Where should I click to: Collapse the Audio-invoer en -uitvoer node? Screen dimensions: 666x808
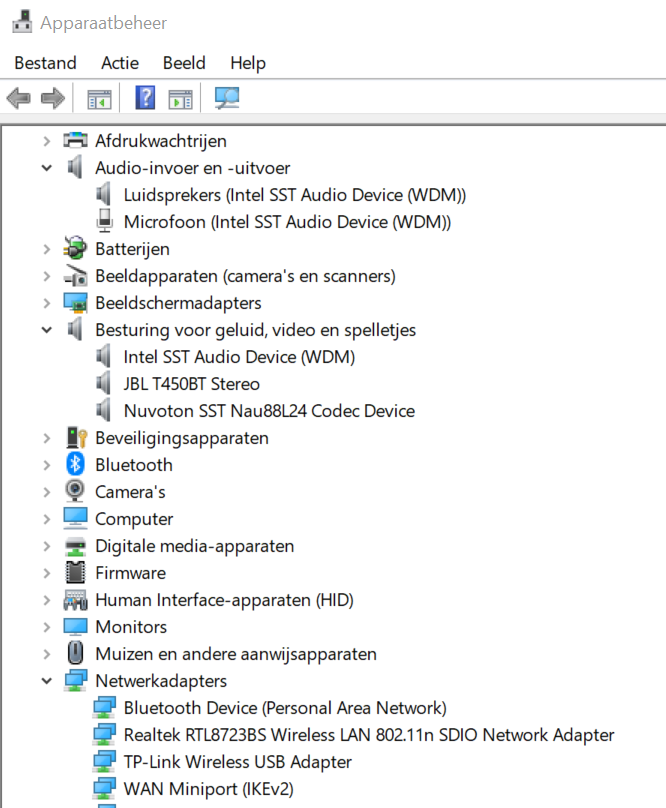point(46,168)
